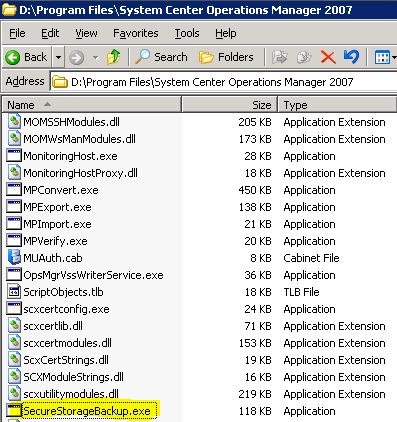Click the Forward navigation arrow icon
Screen dimensions: 397x422
[x=76, y=58]
